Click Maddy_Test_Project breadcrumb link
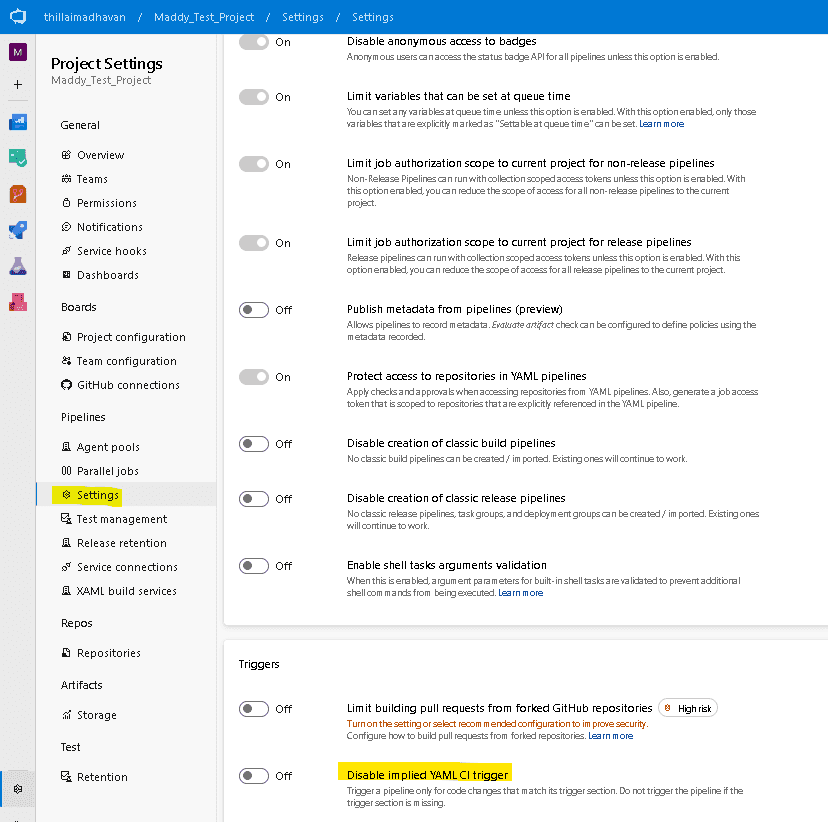 click(204, 17)
